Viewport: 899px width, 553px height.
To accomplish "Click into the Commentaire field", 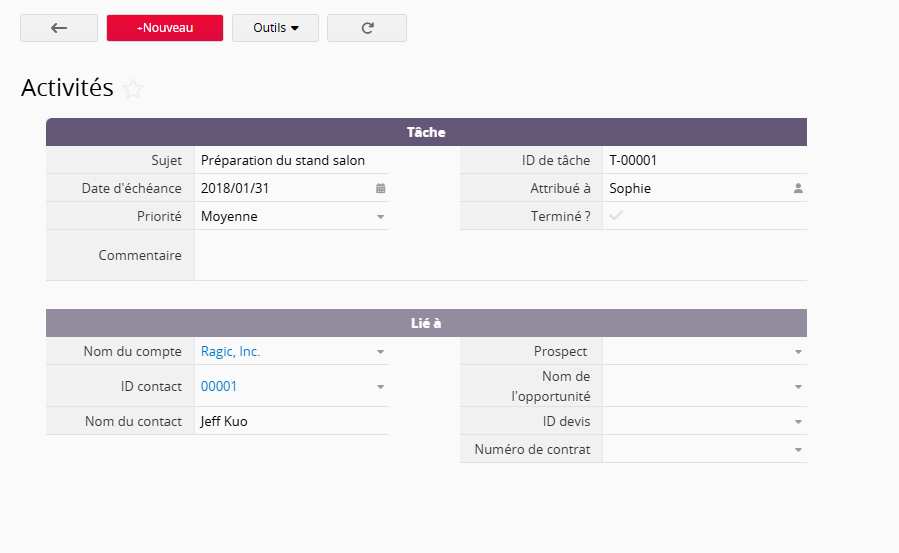I will point(500,255).
